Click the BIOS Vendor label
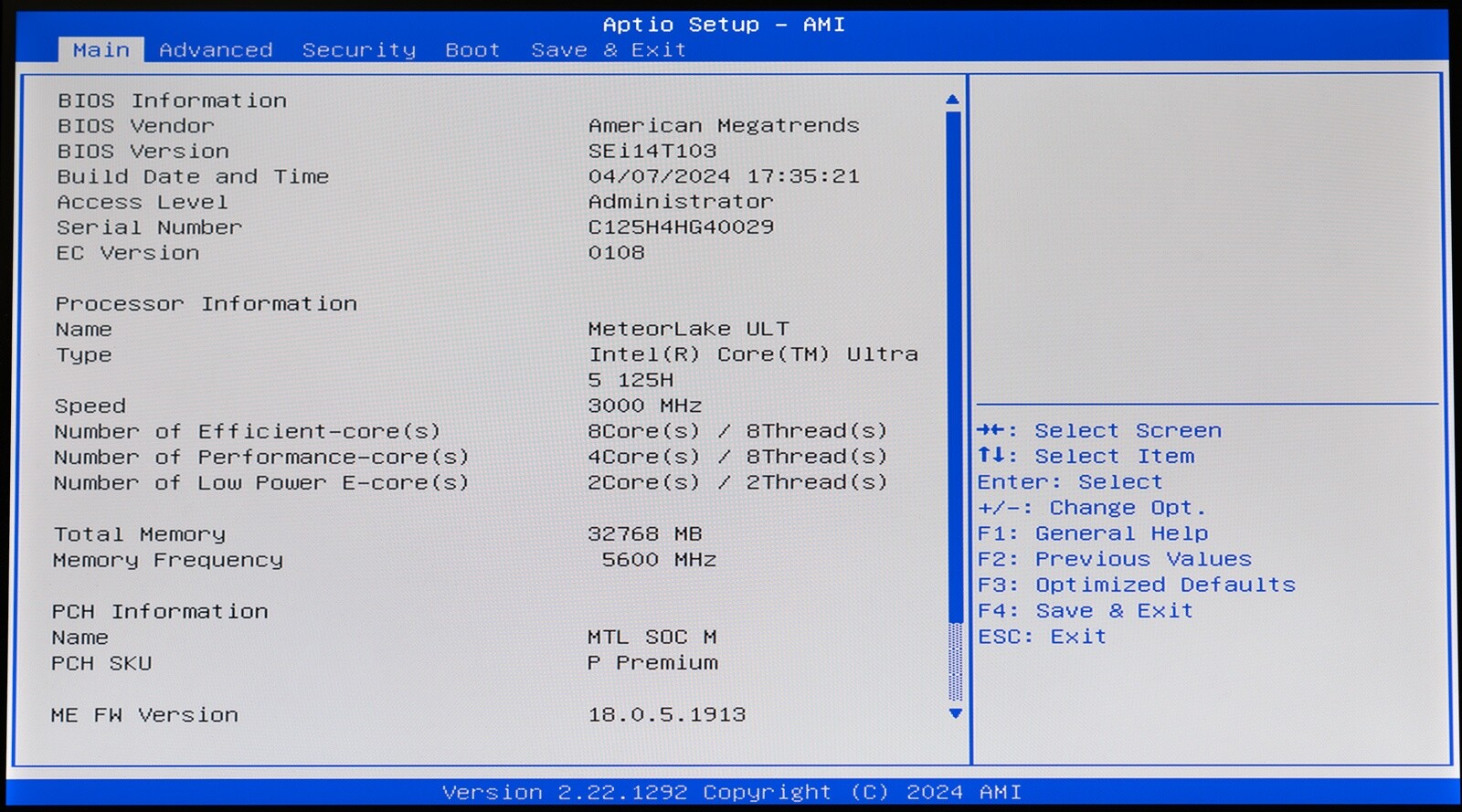 (135, 126)
